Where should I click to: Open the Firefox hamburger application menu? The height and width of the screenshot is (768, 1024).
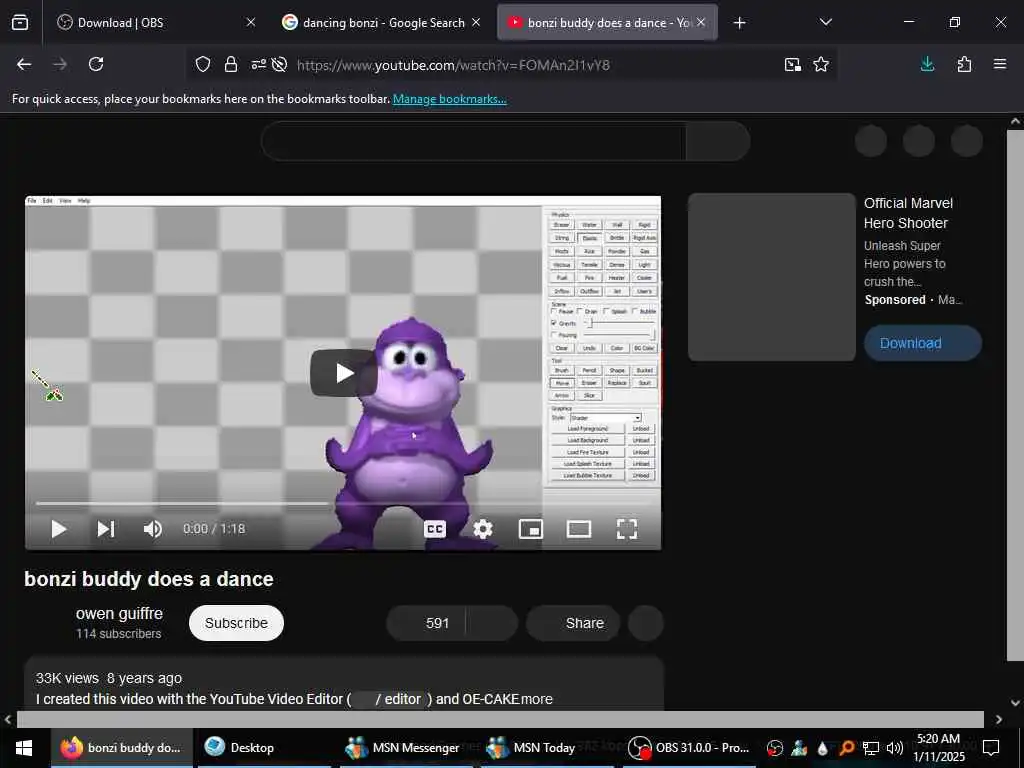point(1000,65)
